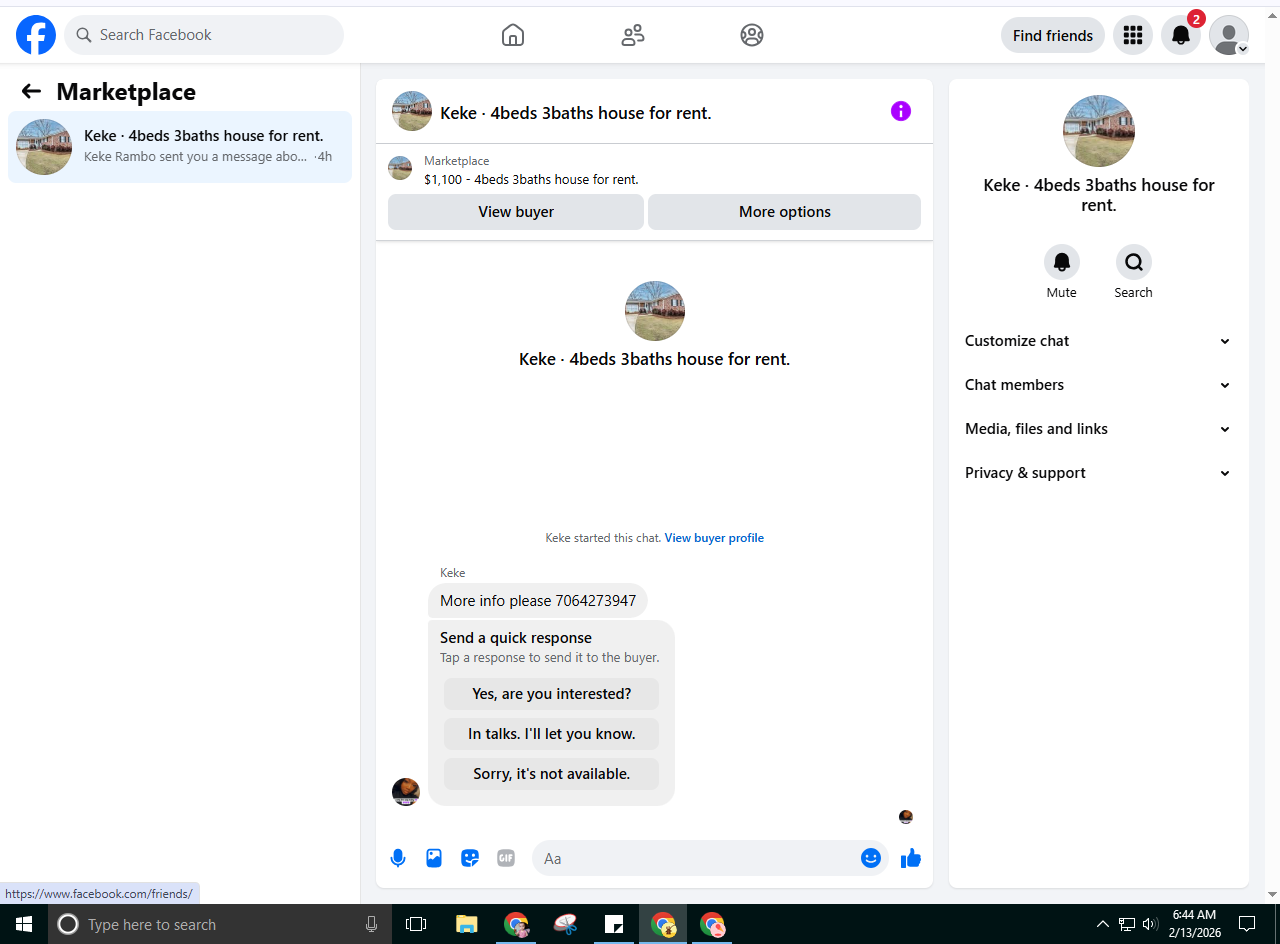The image size is (1280, 944).
Task: Open the account profile menu avatar
Action: 1228,35
